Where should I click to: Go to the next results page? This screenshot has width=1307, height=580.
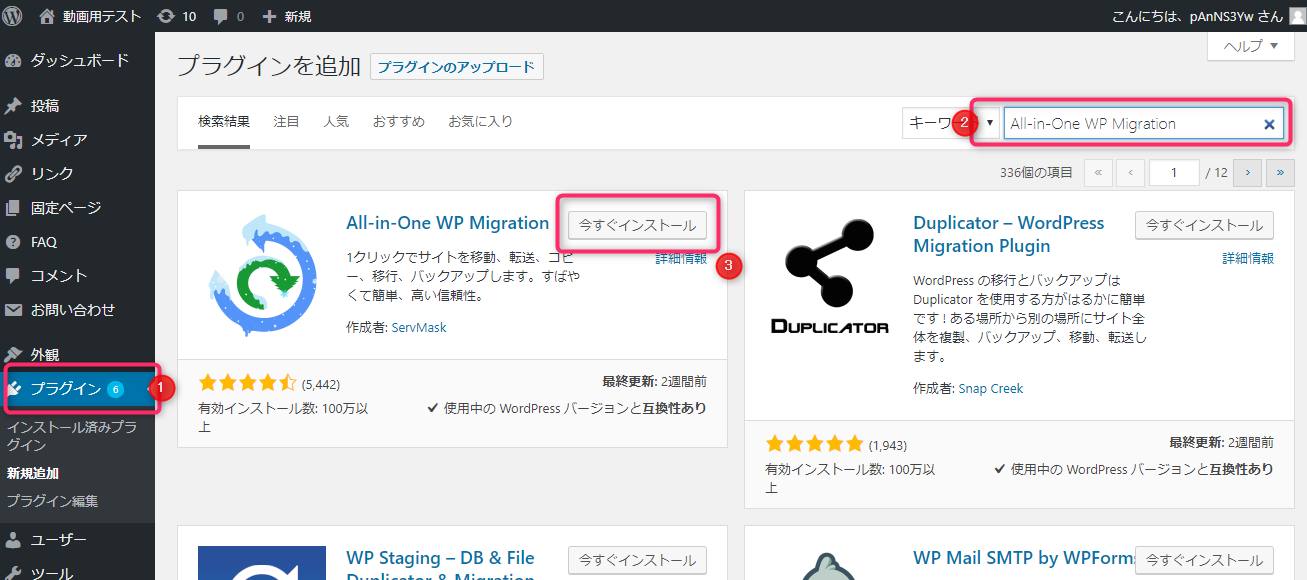point(1247,173)
